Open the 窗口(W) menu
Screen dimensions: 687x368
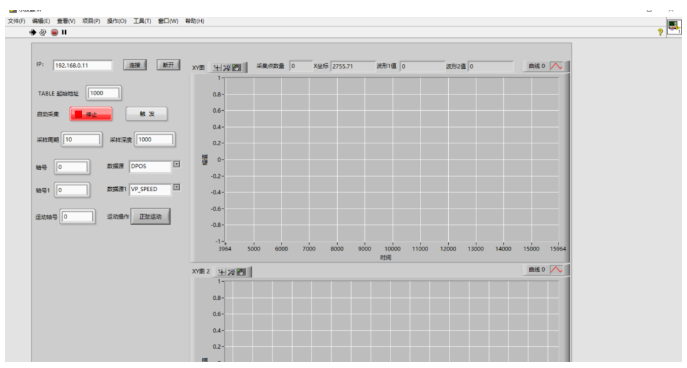point(168,21)
